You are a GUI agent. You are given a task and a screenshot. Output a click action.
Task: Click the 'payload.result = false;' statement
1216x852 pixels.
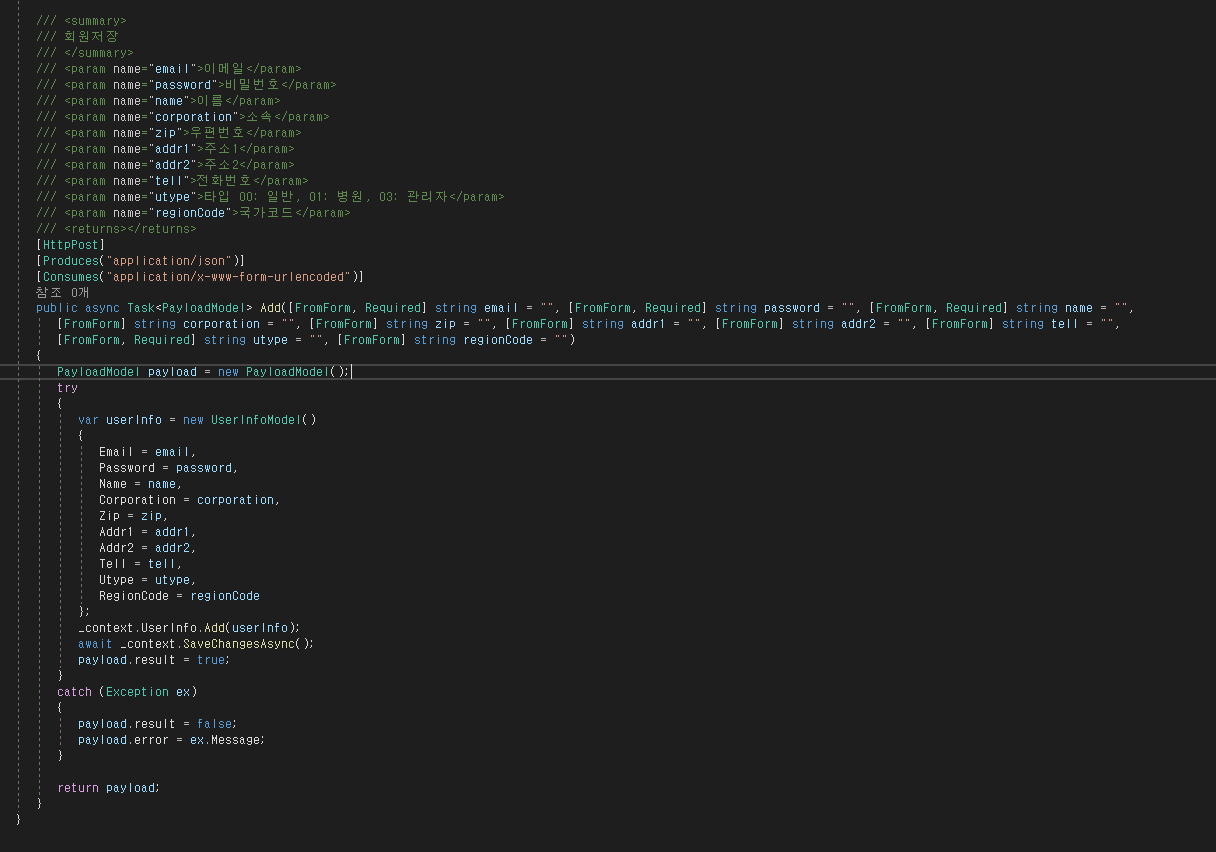pos(158,724)
